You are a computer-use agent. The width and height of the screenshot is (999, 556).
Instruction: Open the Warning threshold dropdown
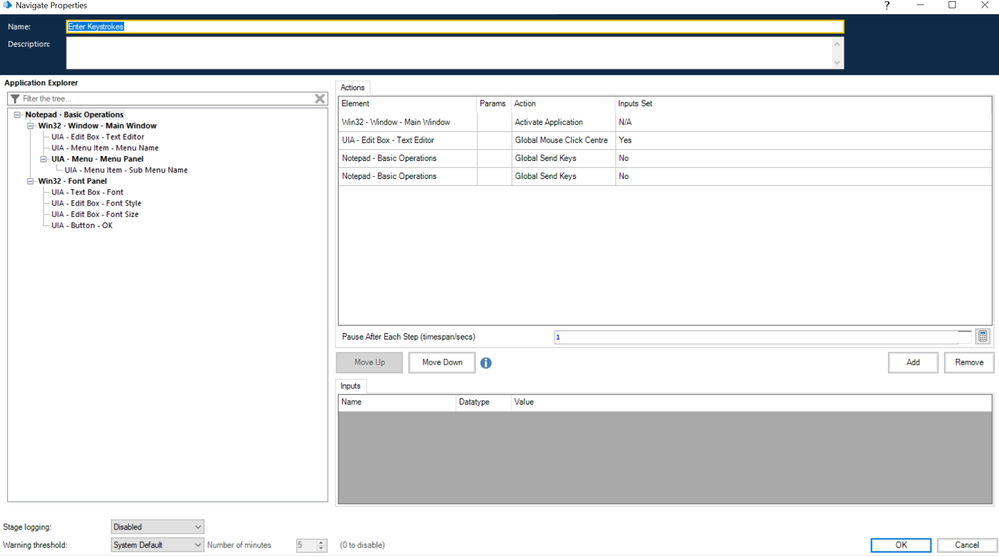point(157,545)
